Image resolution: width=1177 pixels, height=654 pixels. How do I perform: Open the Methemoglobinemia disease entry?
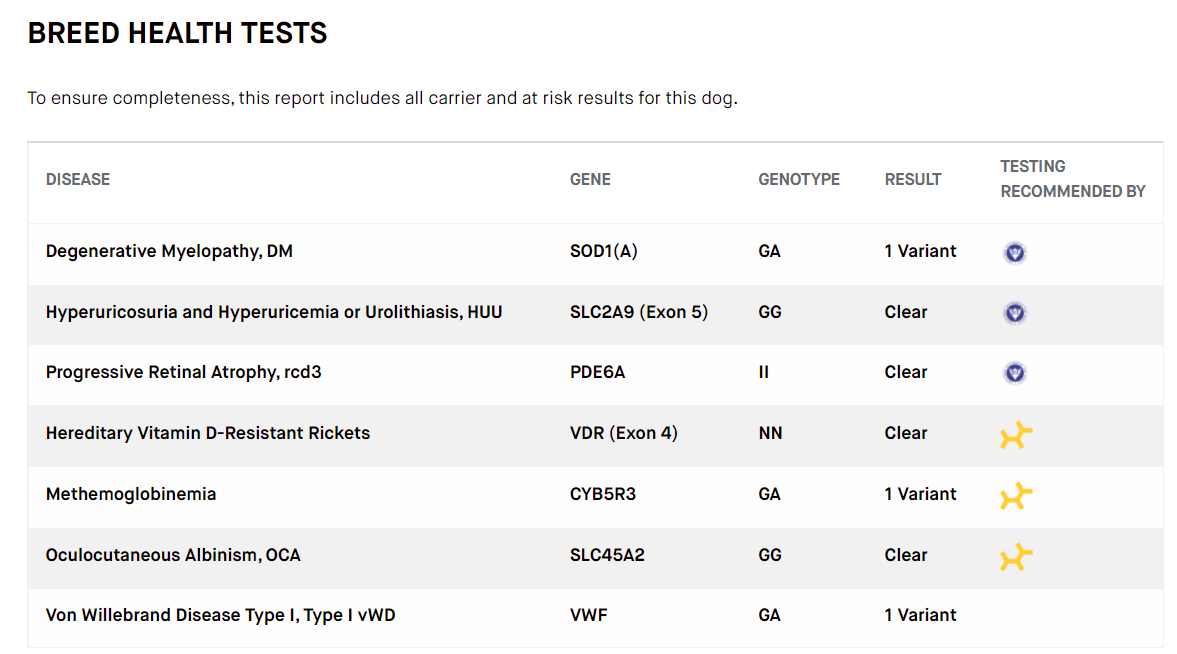pyautogui.click(x=131, y=494)
